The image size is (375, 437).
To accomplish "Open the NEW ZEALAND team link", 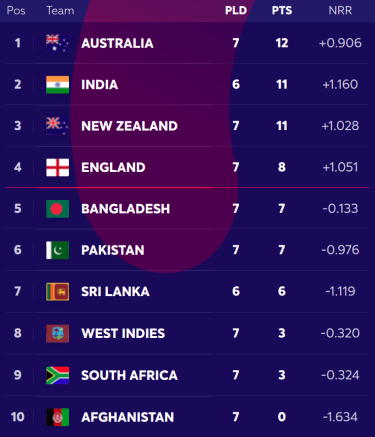I will pyautogui.click(x=129, y=126).
